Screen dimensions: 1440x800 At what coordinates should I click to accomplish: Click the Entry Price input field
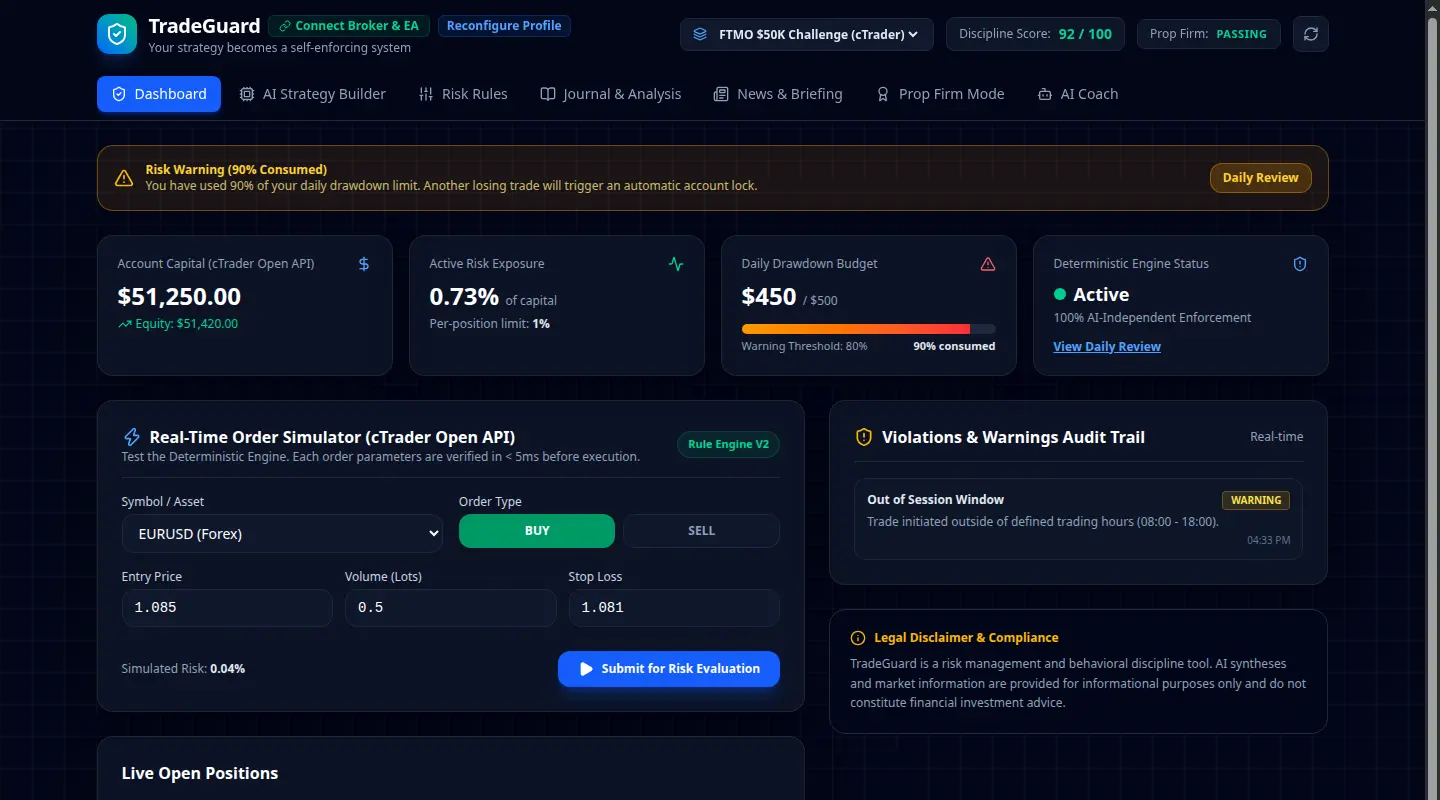(x=227, y=608)
